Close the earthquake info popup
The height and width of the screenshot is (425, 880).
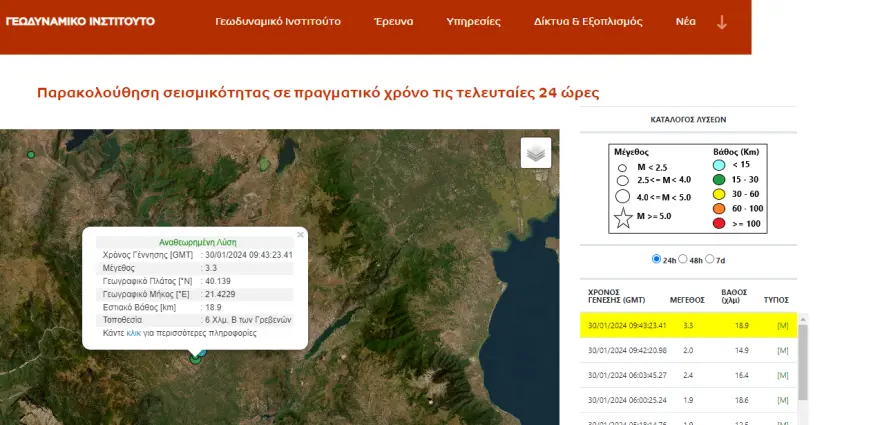300,235
